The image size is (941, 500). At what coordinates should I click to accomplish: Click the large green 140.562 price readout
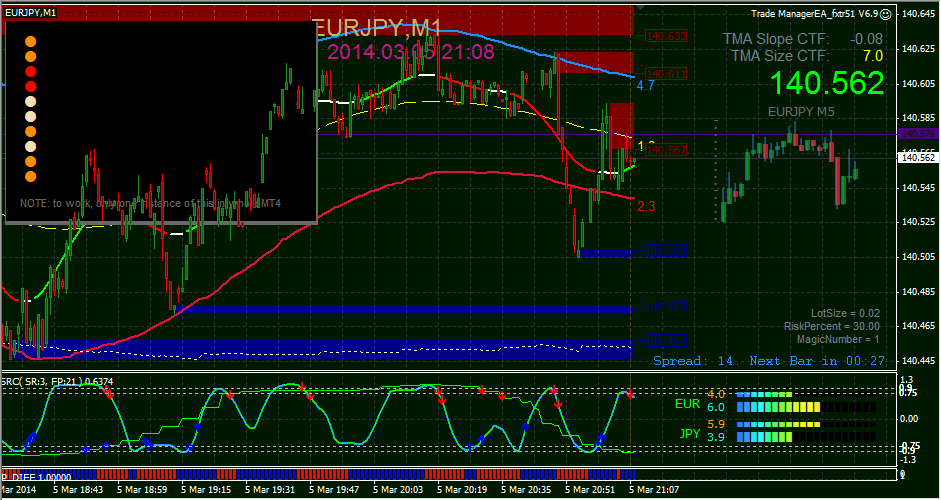(x=828, y=83)
